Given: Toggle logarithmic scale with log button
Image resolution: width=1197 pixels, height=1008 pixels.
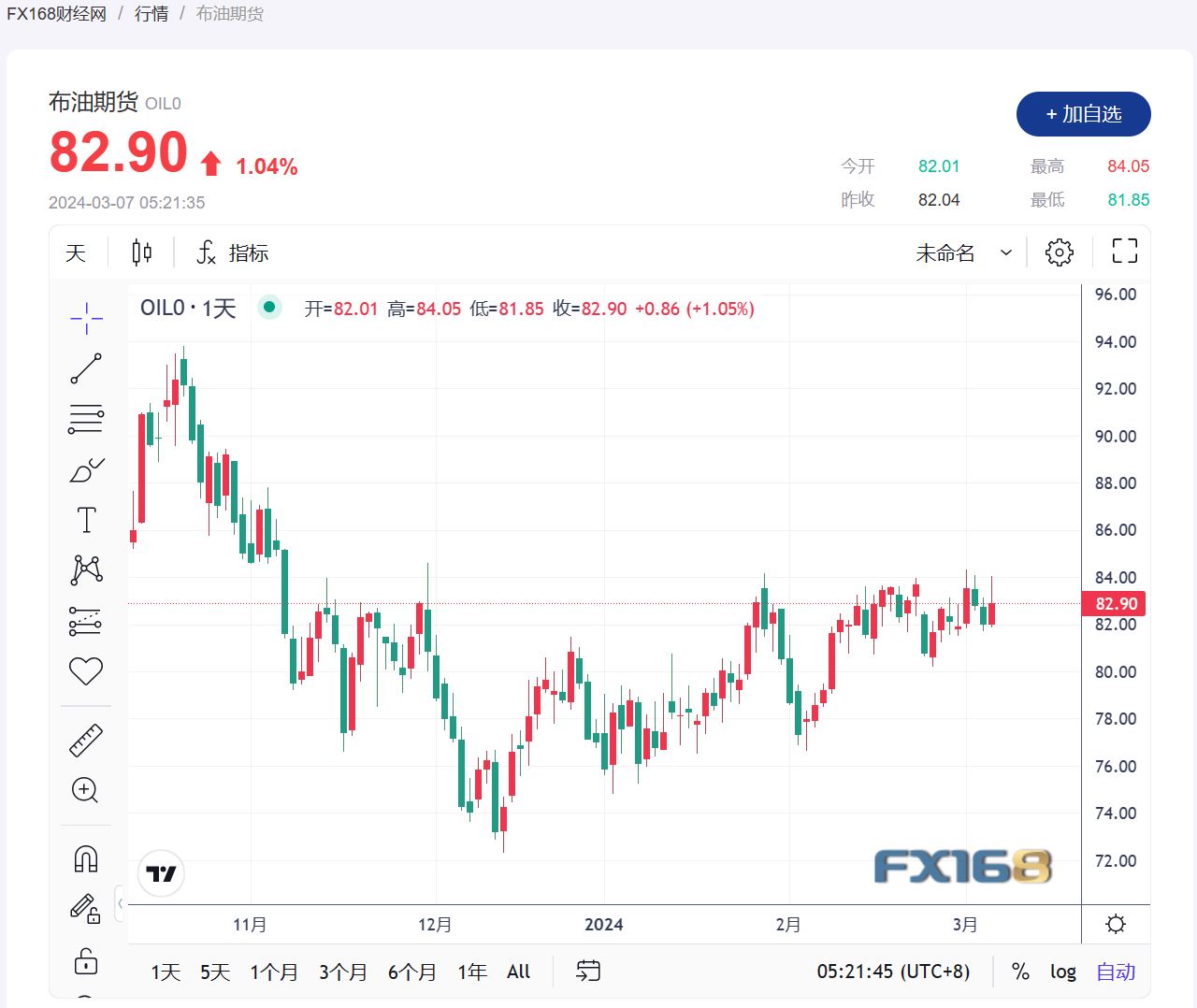Looking at the screenshot, I should (x=1062, y=972).
